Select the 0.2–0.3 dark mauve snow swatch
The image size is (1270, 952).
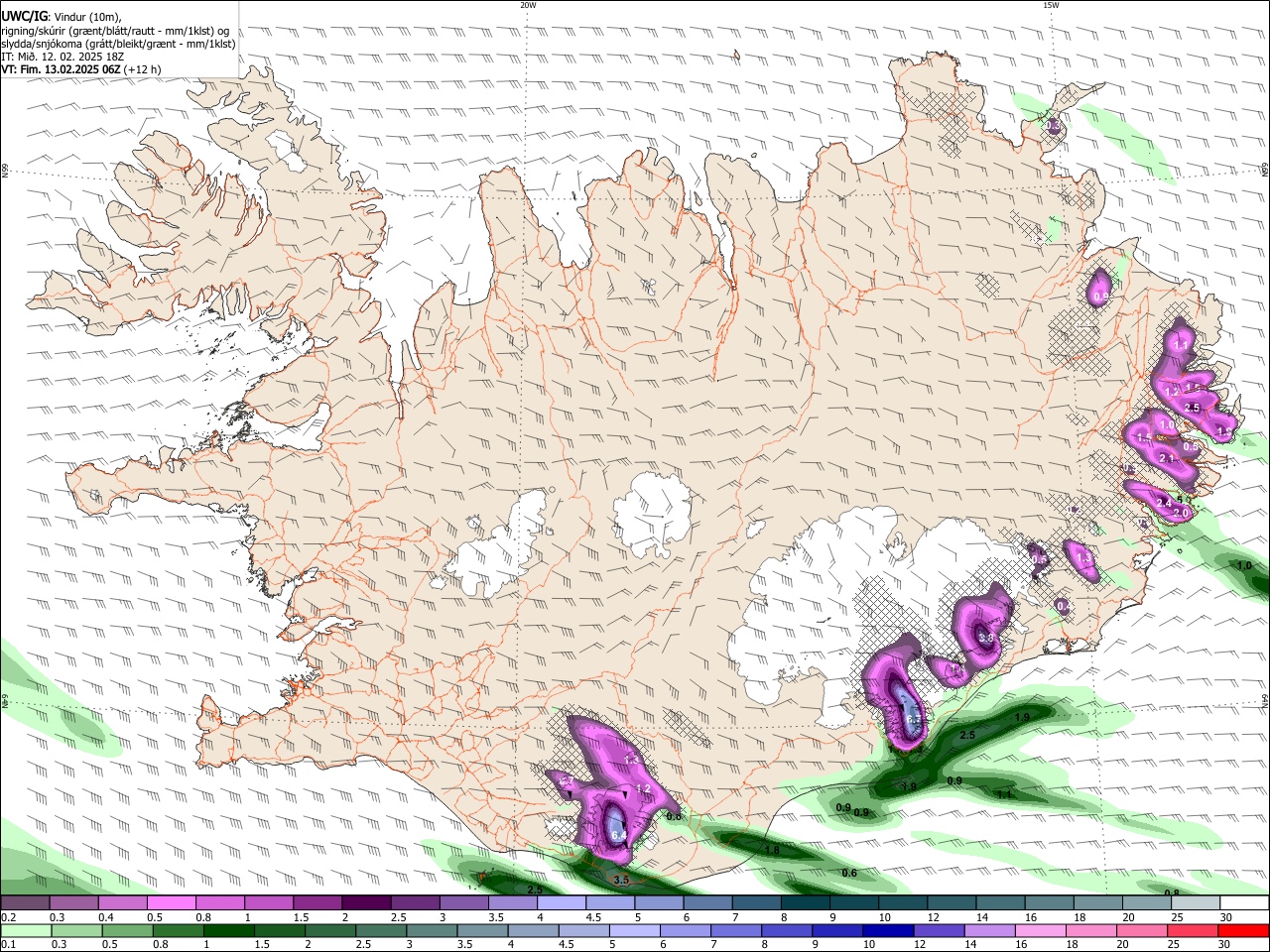(x=25, y=903)
